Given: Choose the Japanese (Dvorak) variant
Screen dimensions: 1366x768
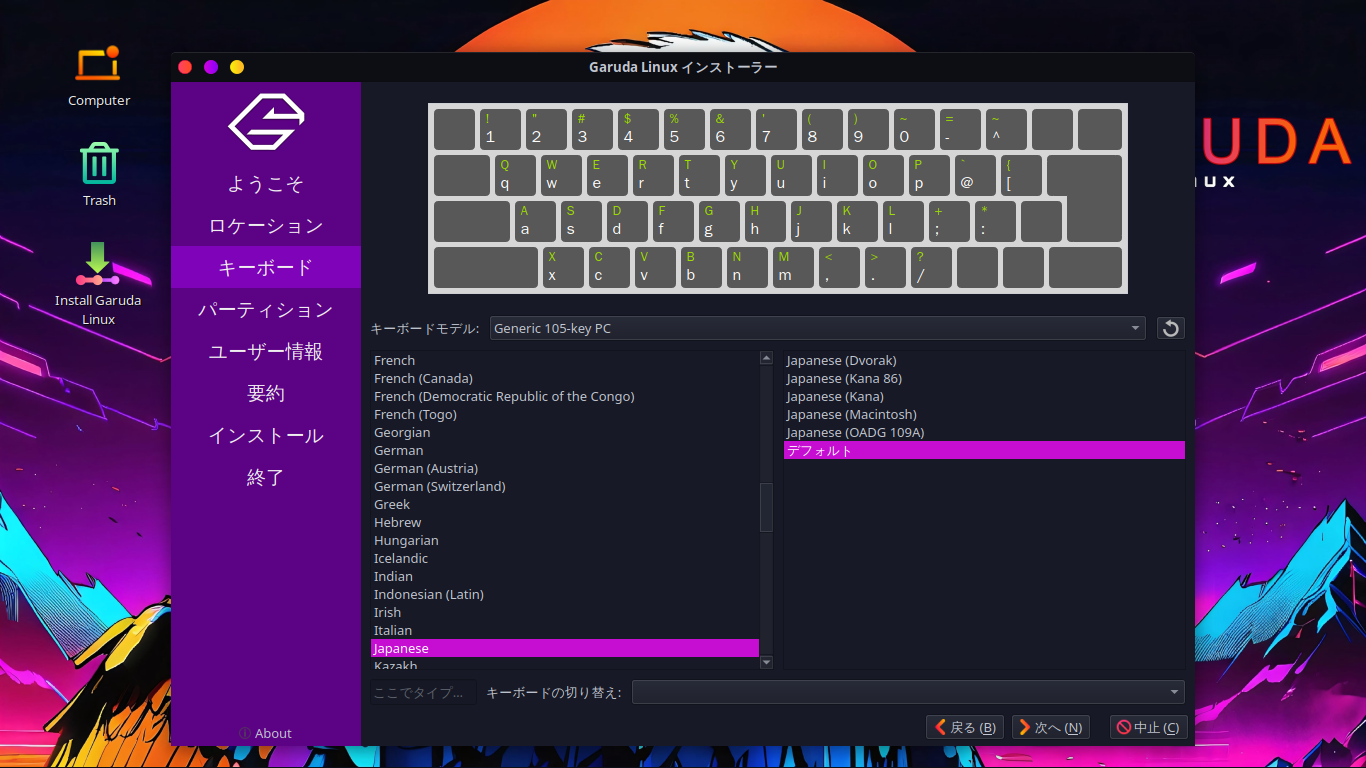Looking at the screenshot, I should coord(984,360).
